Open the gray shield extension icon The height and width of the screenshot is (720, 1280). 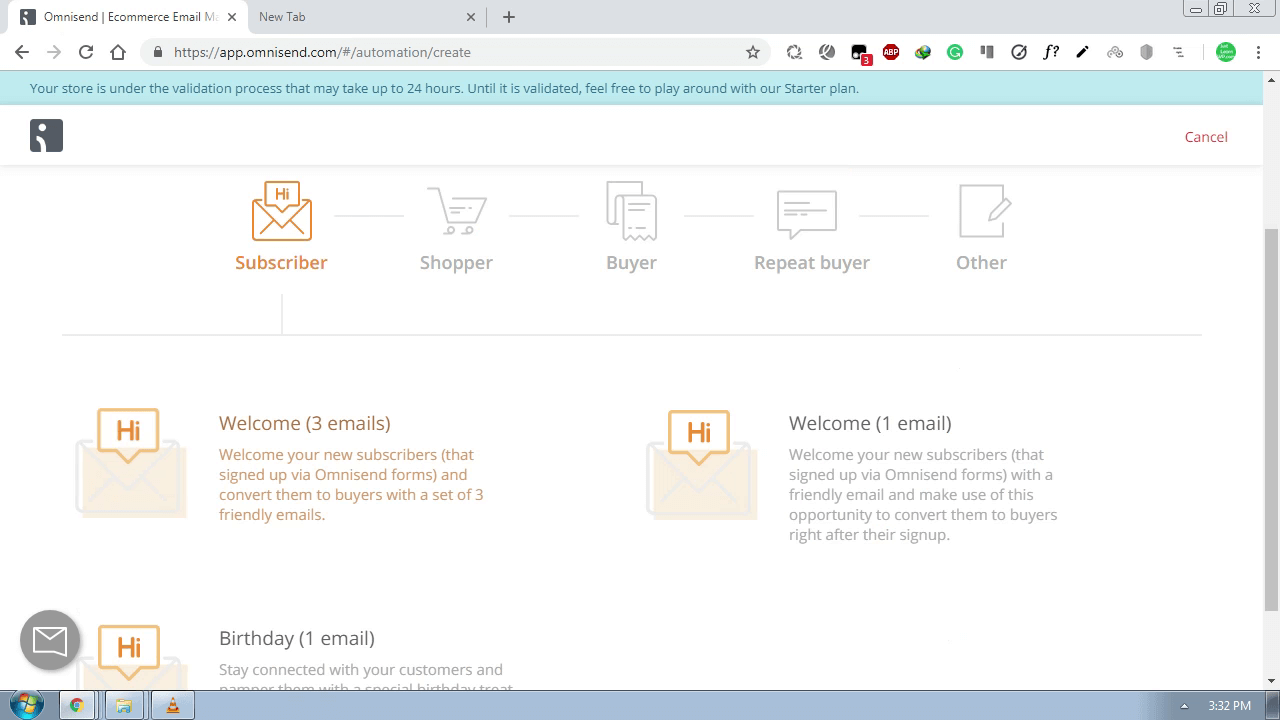[x=1147, y=52]
